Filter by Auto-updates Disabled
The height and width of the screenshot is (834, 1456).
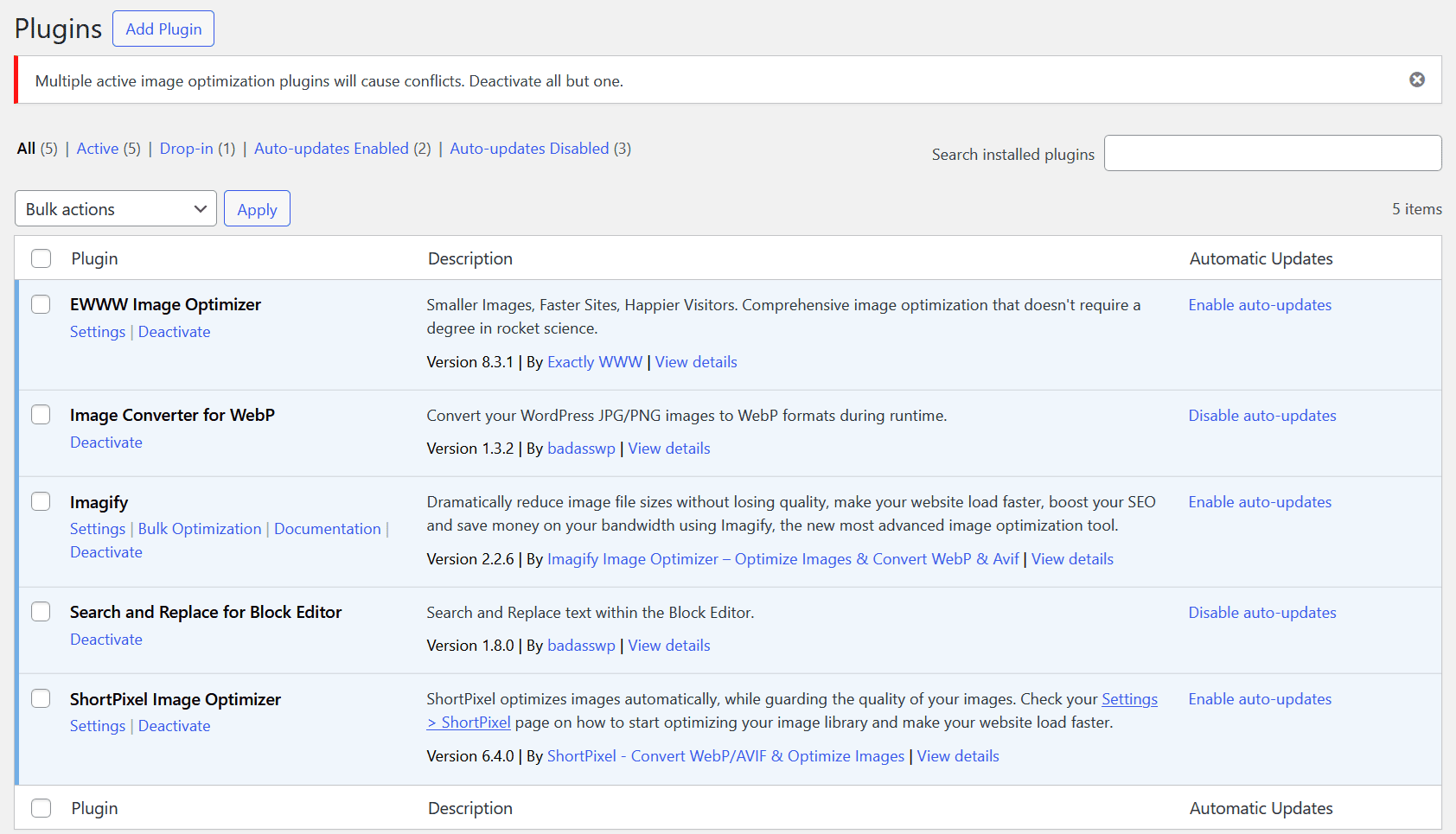click(x=529, y=149)
